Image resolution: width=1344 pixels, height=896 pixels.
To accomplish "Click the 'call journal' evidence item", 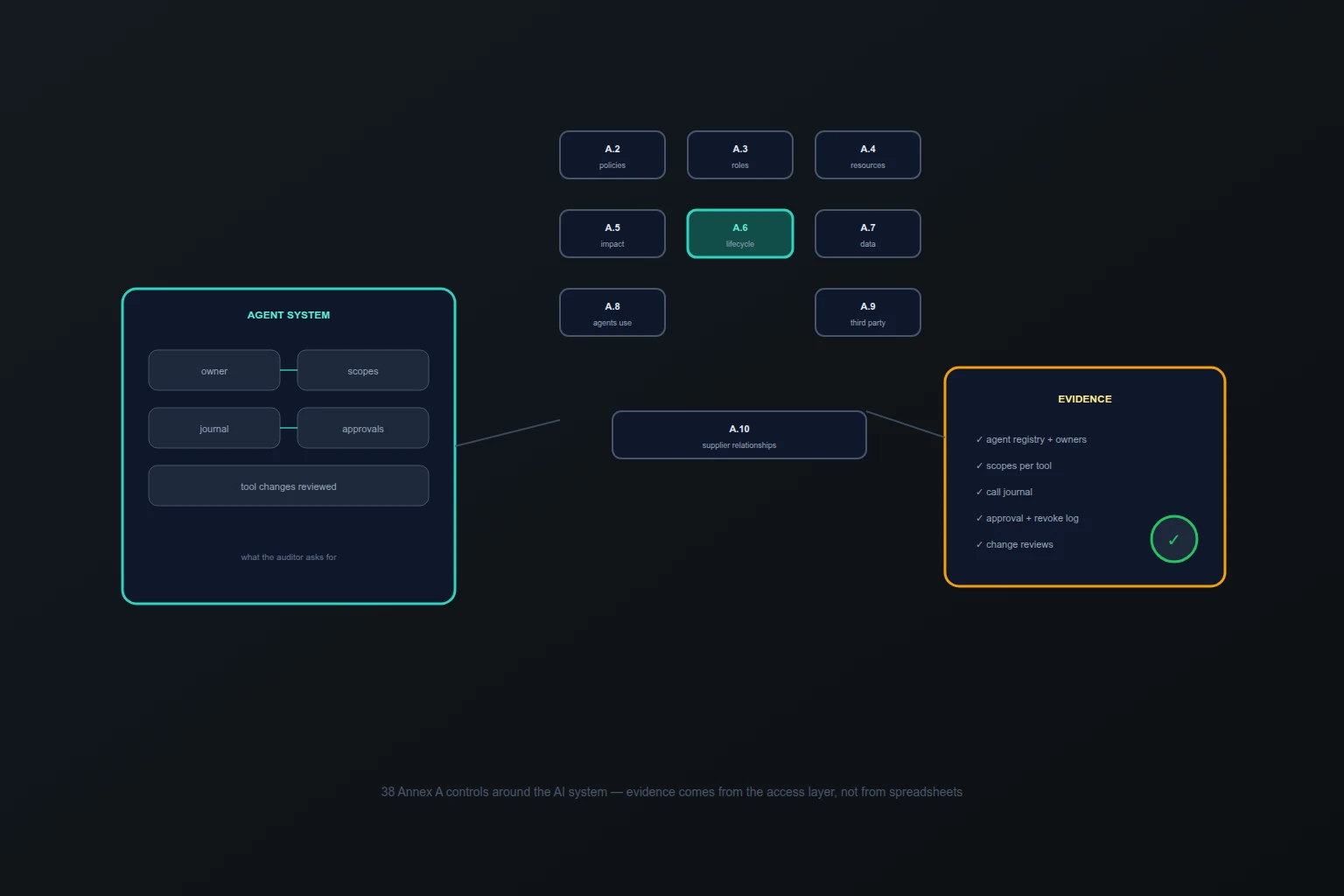I will click(1004, 492).
